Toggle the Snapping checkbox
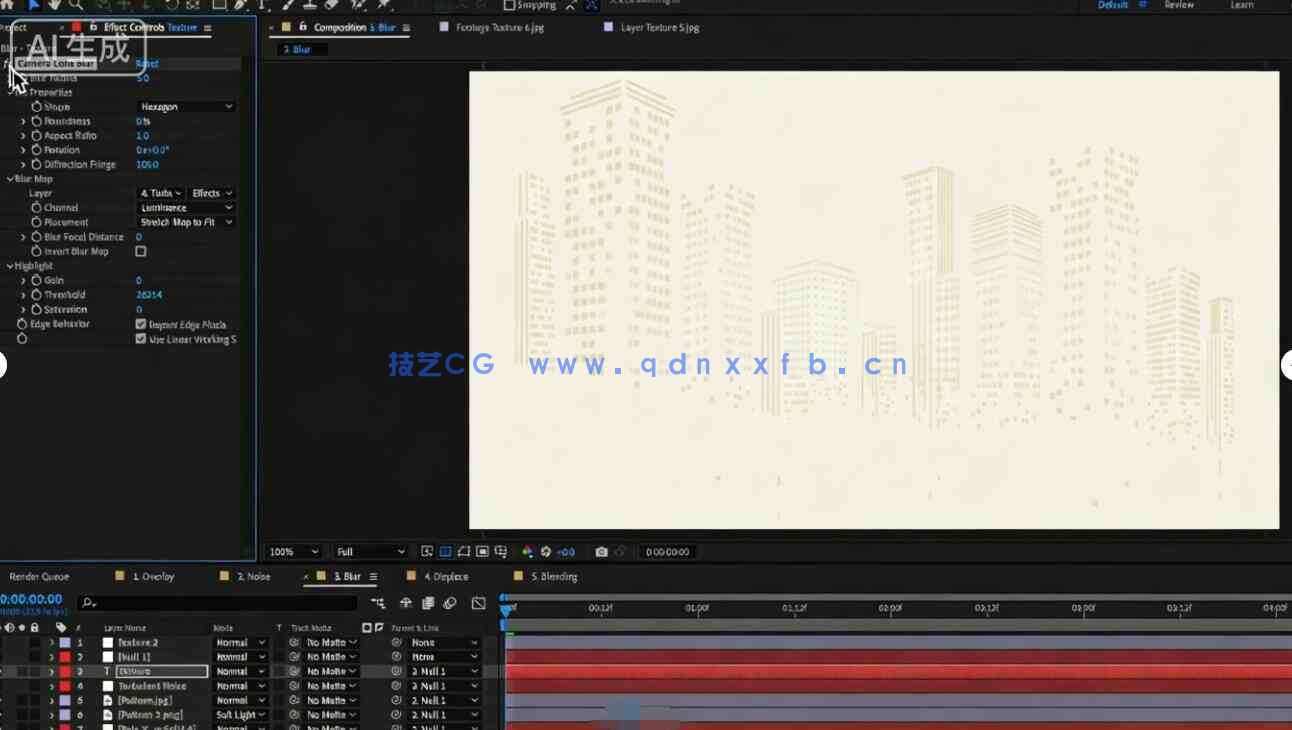The height and width of the screenshot is (730, 1292). [509, 5]
